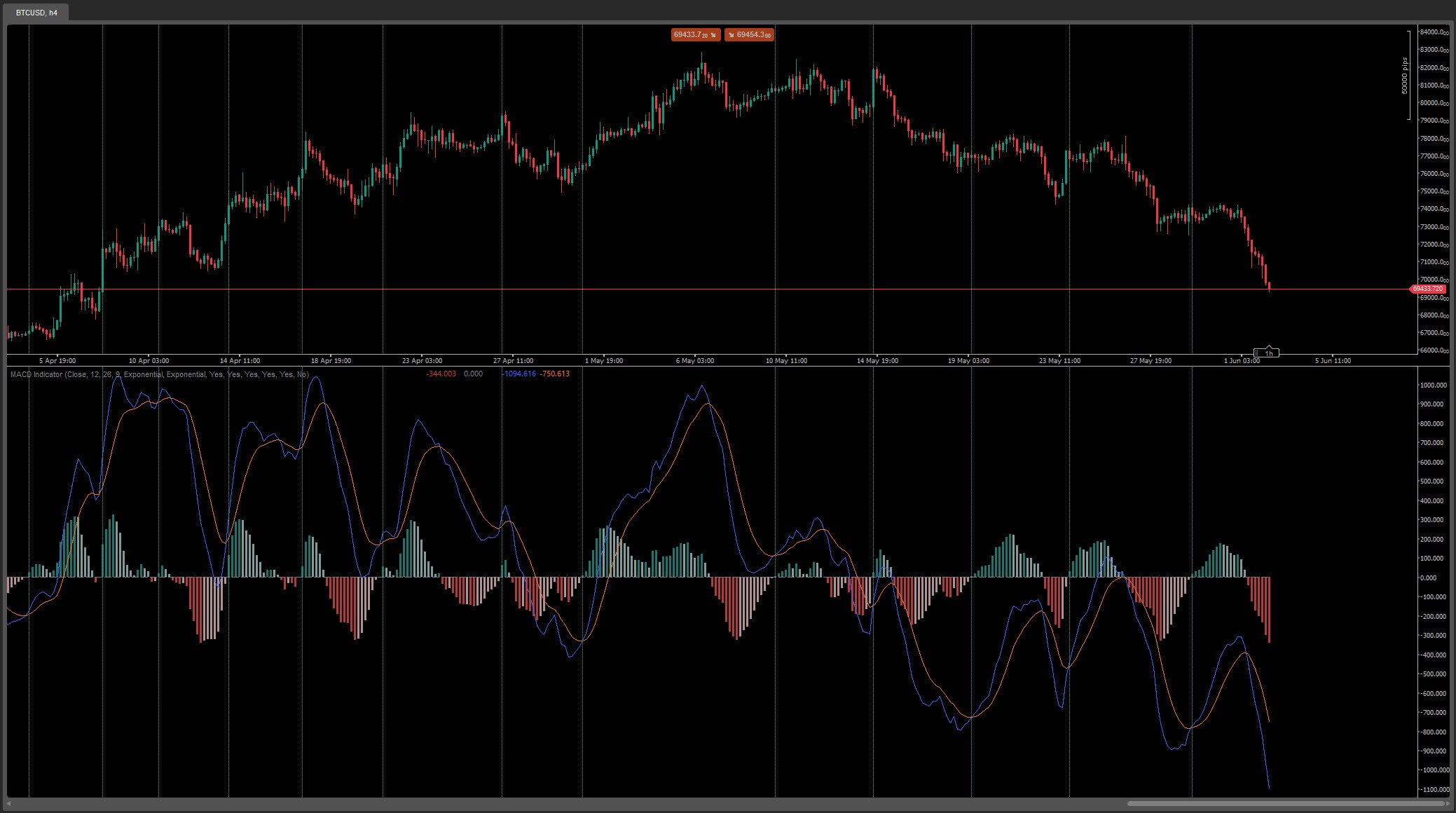Click the 75000.0 price axis label
Viewport: 1456px width, 813px height.
(x=1434, y=191)
